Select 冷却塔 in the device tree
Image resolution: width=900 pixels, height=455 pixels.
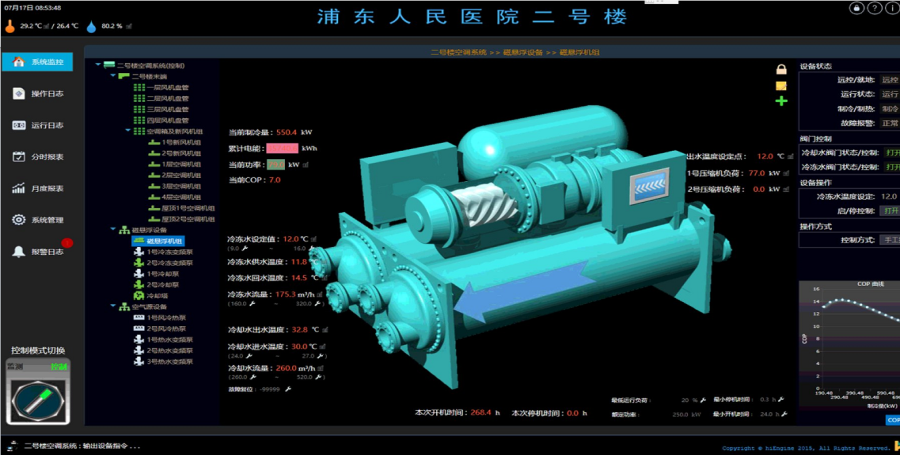point(155,295)
